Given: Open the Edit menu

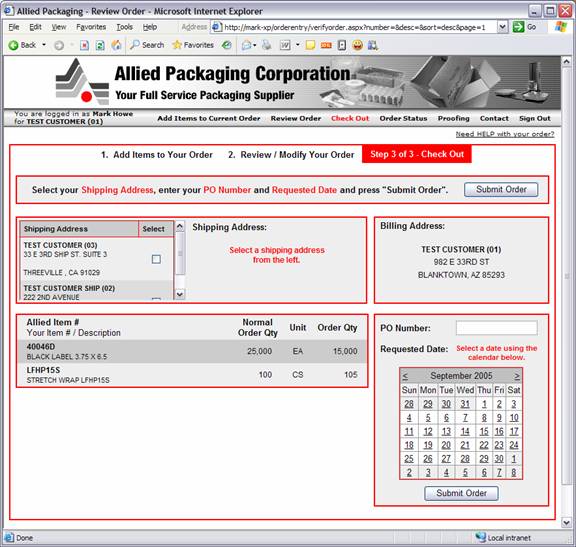Looking at the screenshot, I should pos(35,27).
